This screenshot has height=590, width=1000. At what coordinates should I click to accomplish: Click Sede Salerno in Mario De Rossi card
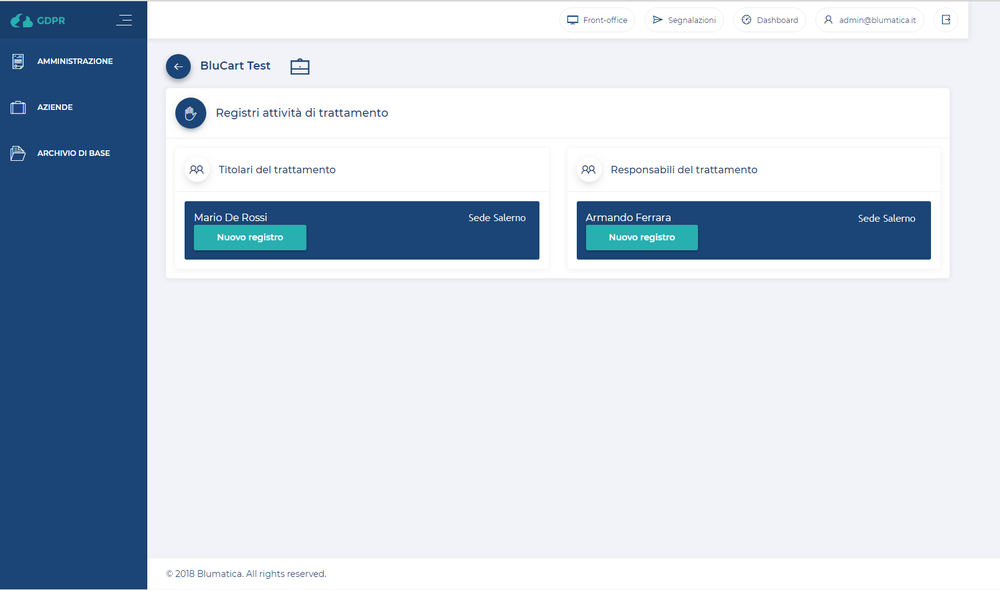pyautogui.click(x=497, y=218)
